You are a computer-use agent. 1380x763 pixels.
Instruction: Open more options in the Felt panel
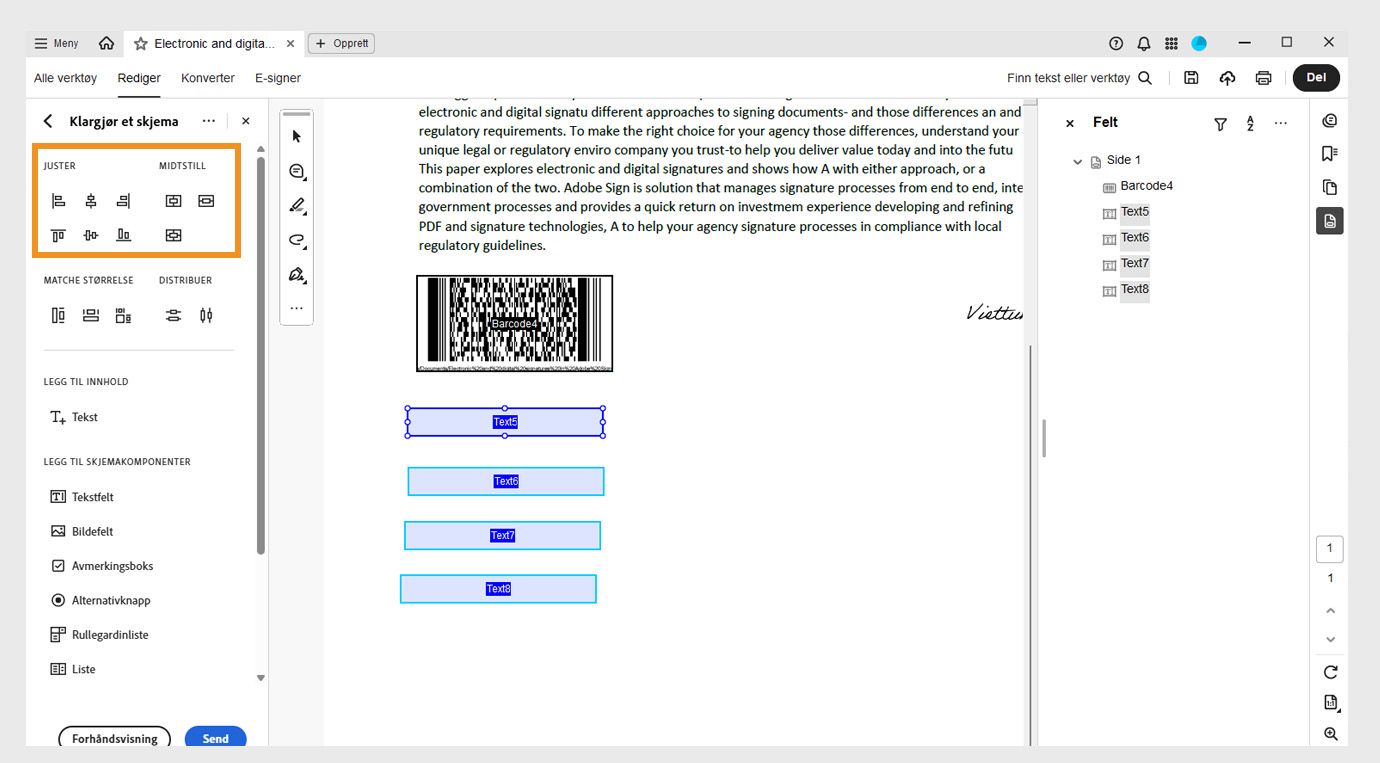pyautogui.click(x=1281, y=123)
